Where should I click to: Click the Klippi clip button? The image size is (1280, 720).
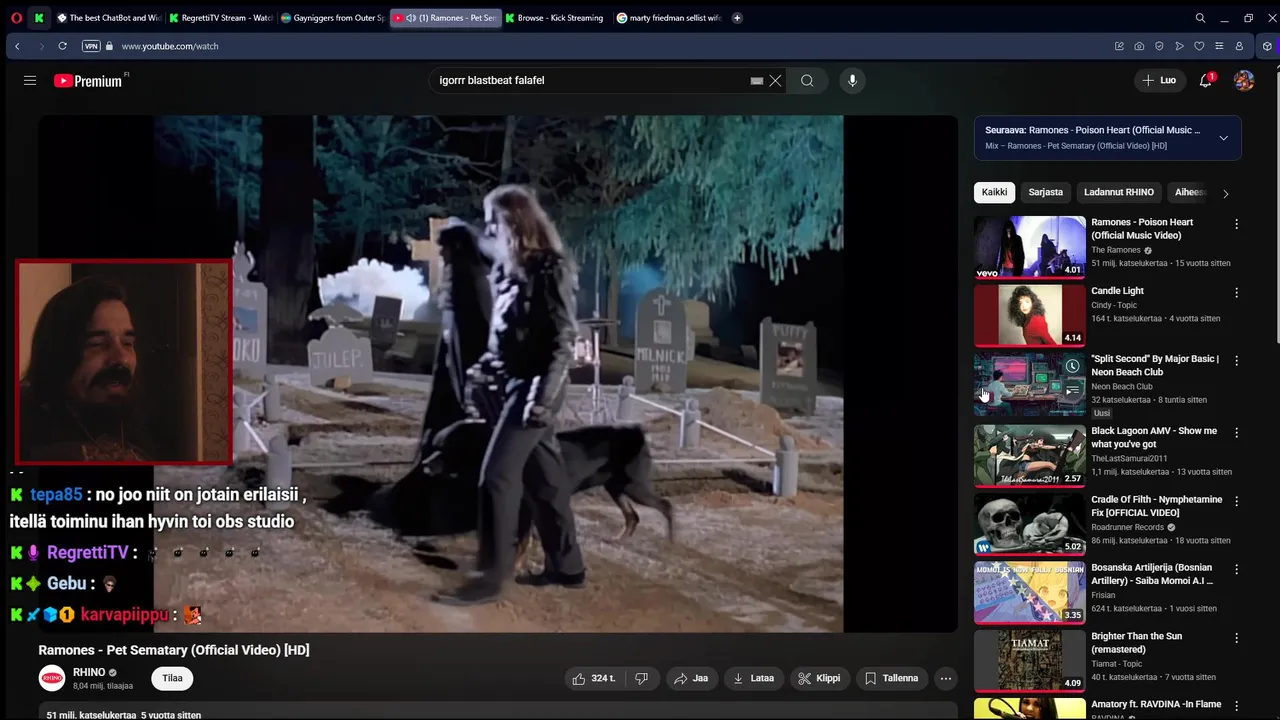(x=819, y=678)
